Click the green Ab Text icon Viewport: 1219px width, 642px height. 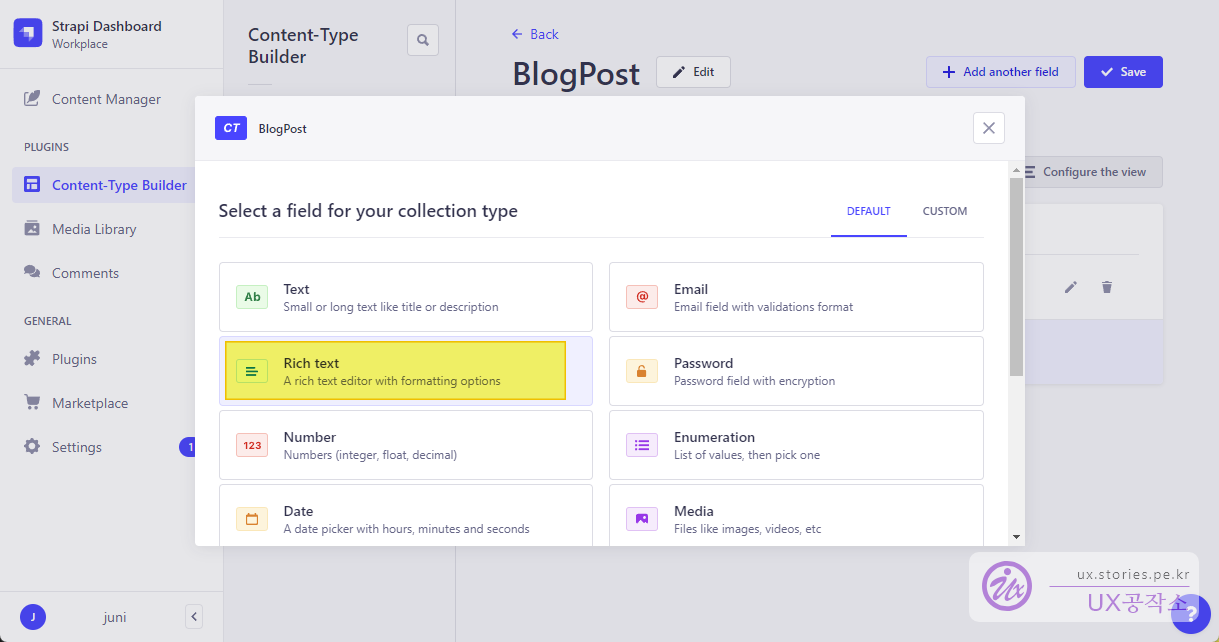pos(252,297)
